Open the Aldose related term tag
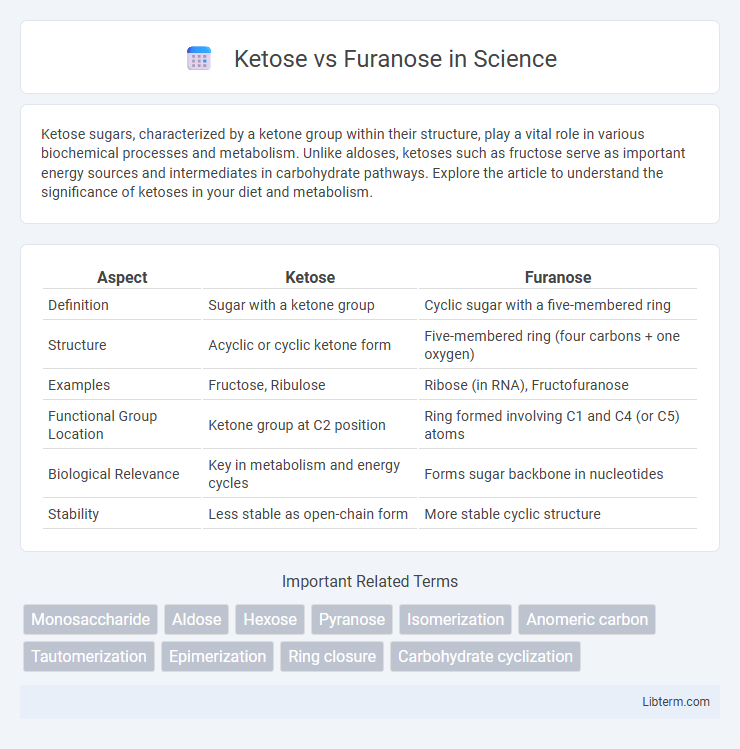The image size is (740, 749). tap(196, 620)
